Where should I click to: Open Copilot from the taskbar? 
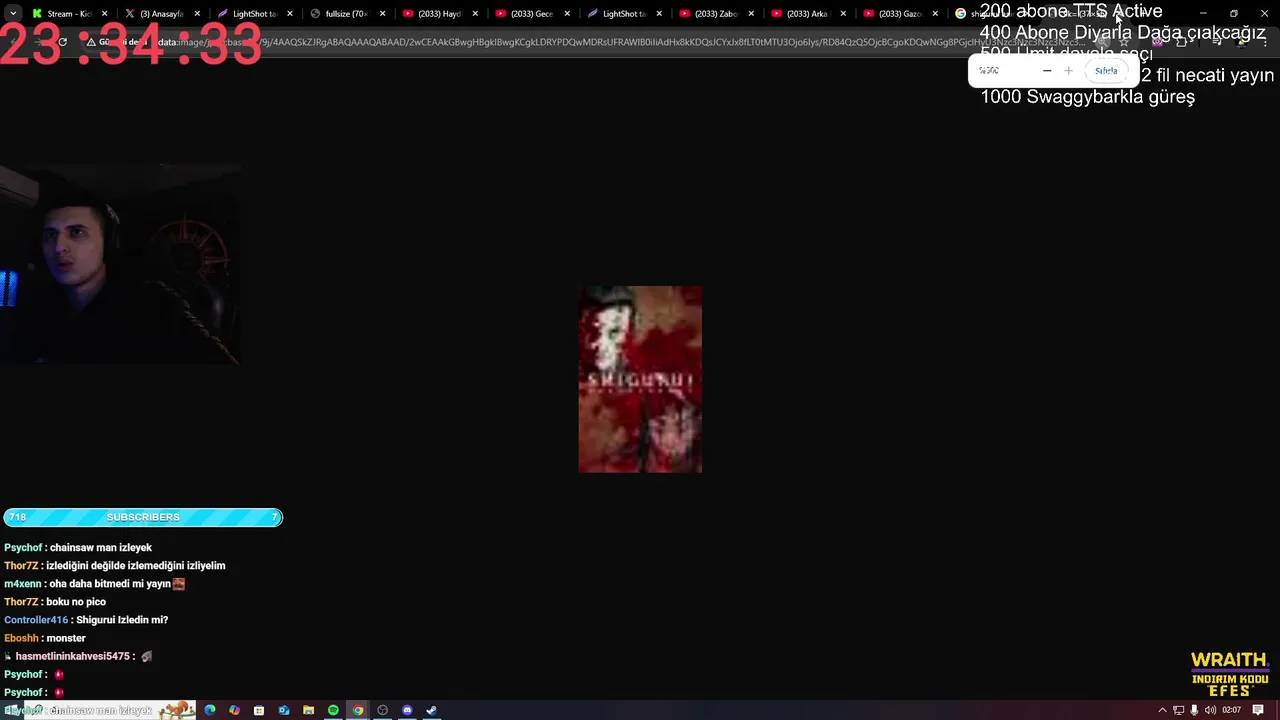coord(234,710)
